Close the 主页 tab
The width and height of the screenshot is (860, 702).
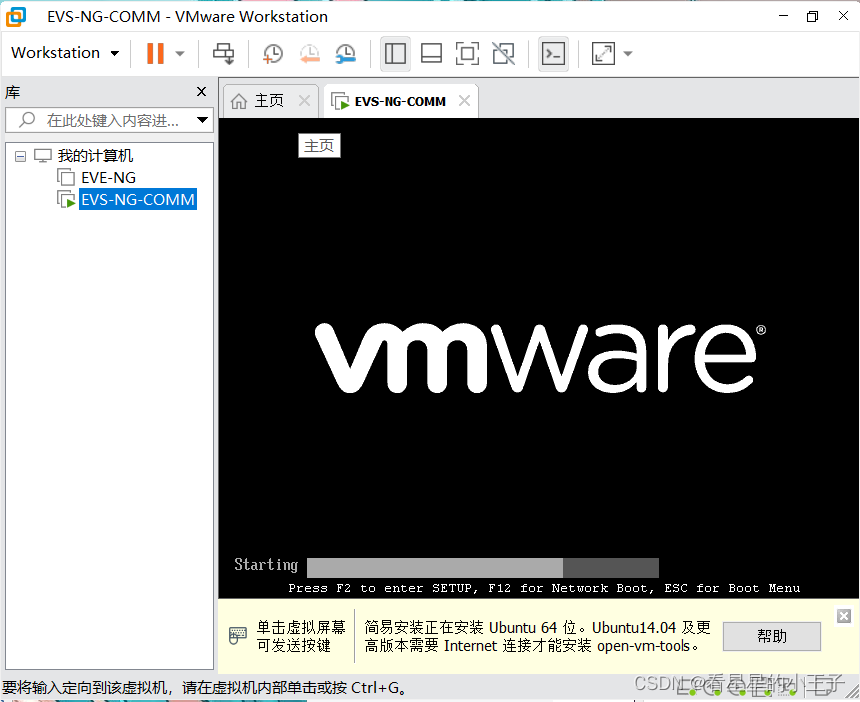click(x=304, y=100)
